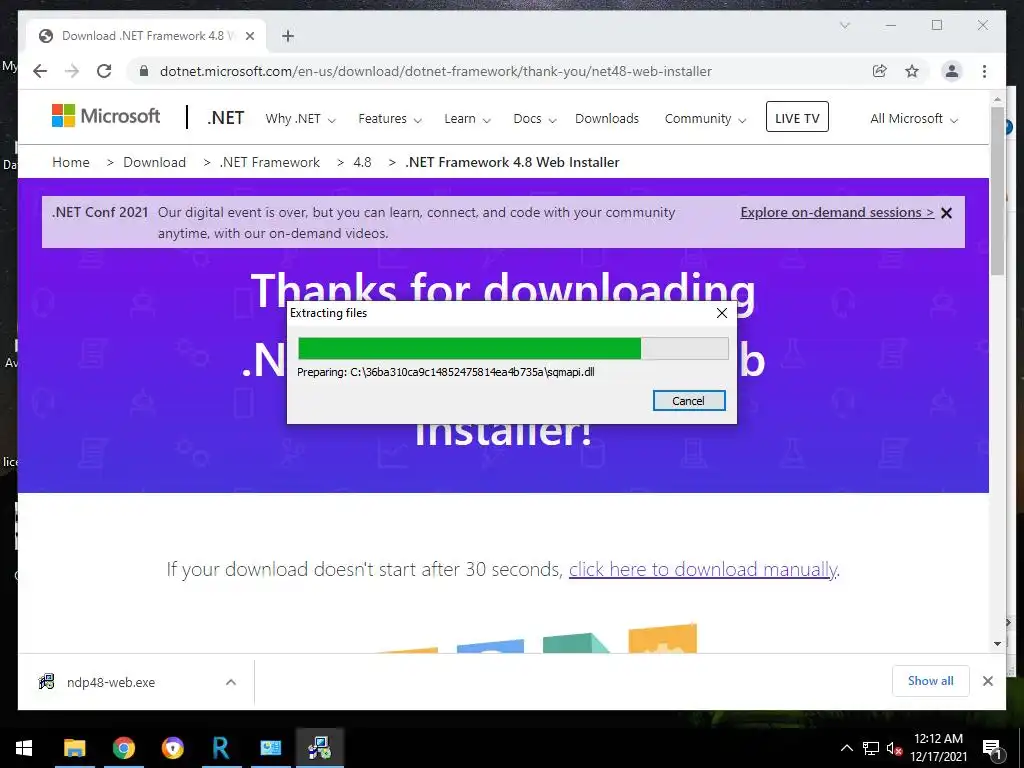The width and height of the screenshot is (1024, 768).
Task: Go to Home in the breadcrumb
Action: point(71,162)
